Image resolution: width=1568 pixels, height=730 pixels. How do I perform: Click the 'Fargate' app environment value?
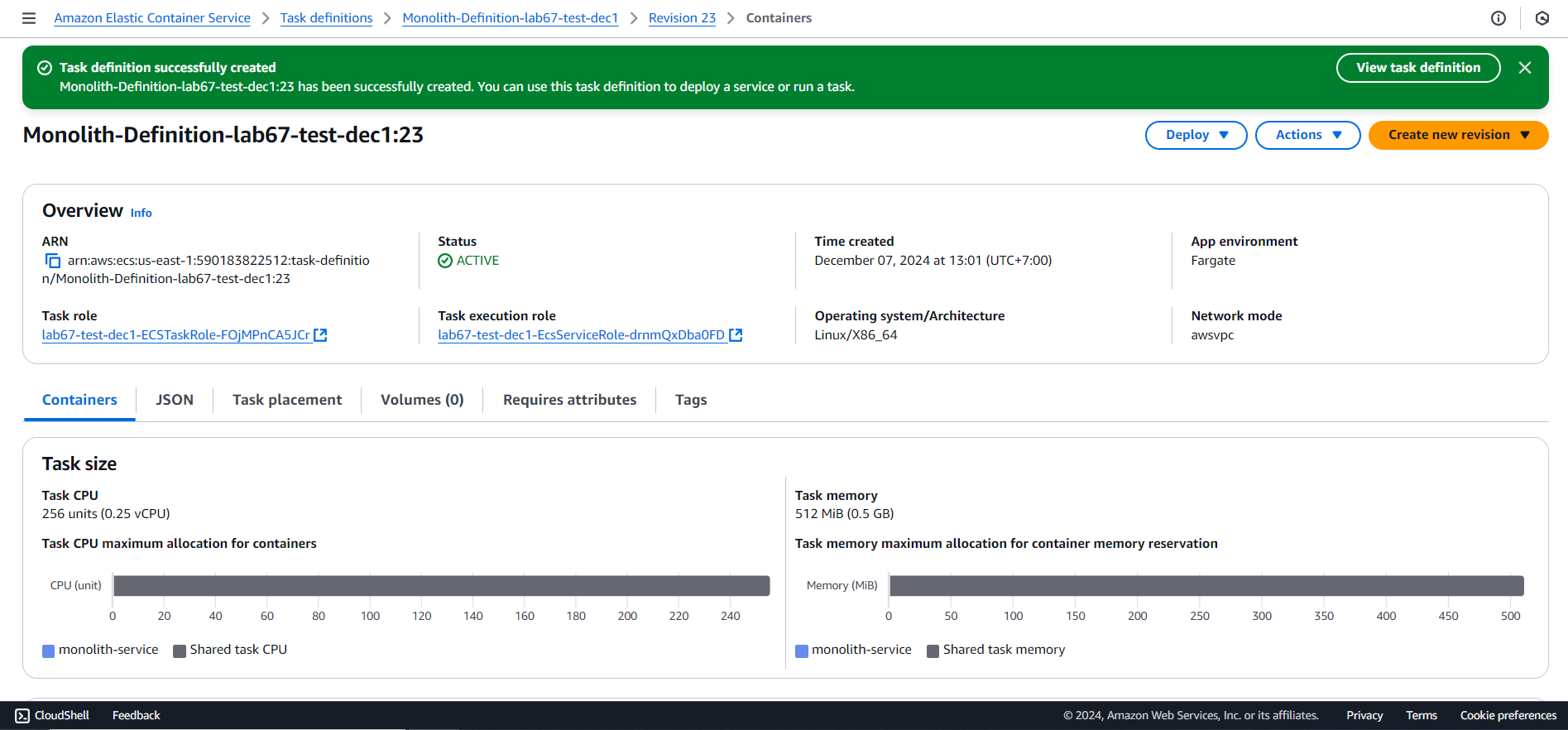click(1213, 261)
